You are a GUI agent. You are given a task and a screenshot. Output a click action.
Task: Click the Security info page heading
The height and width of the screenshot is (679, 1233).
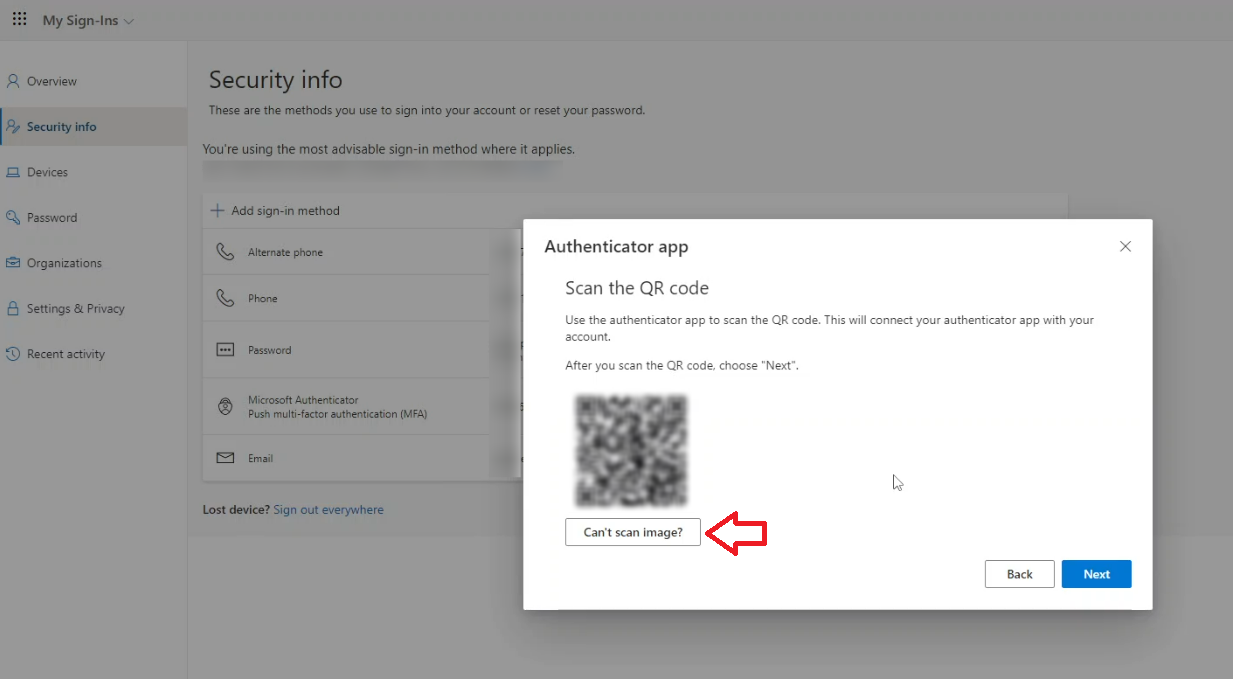click(276, 80)
